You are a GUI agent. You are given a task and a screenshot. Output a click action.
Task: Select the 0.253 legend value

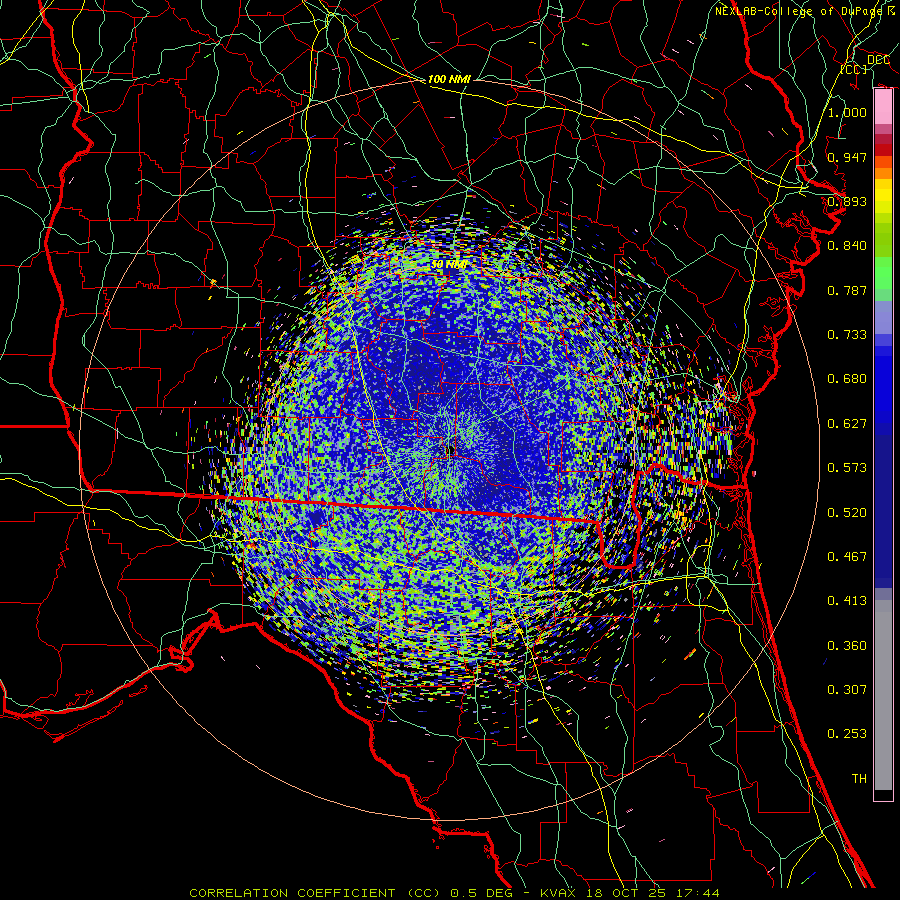click(847, 734)
